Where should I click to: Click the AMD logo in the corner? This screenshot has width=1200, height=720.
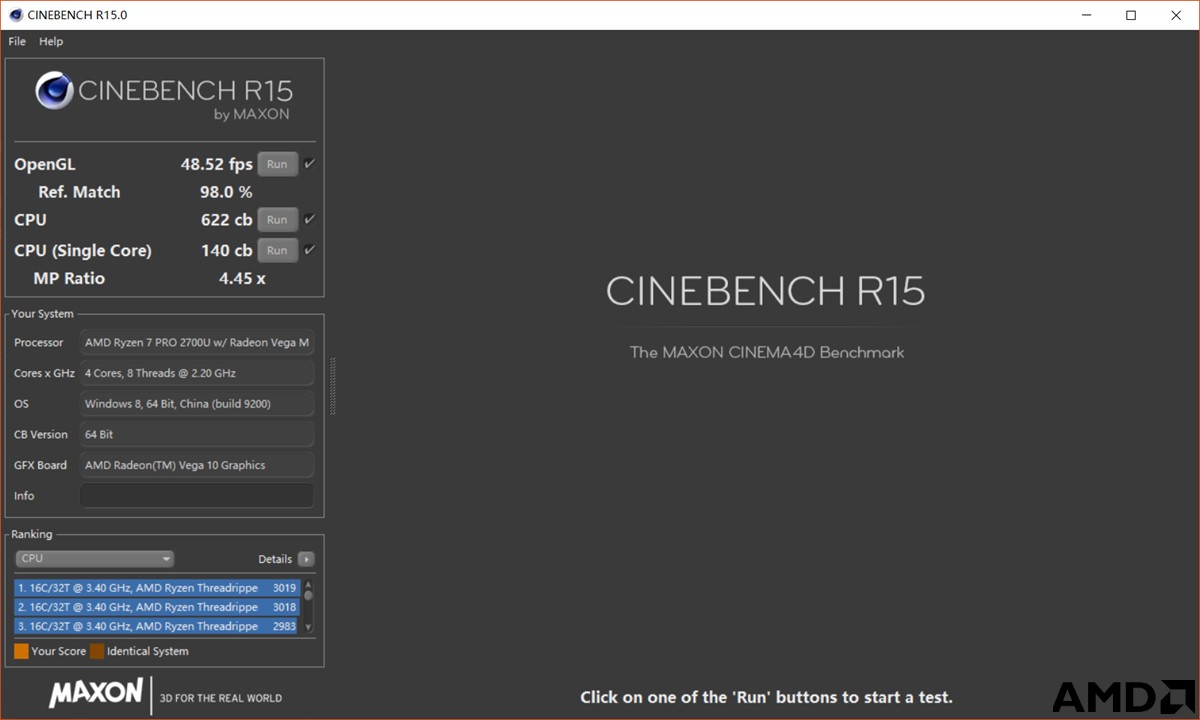(1123, 697)
